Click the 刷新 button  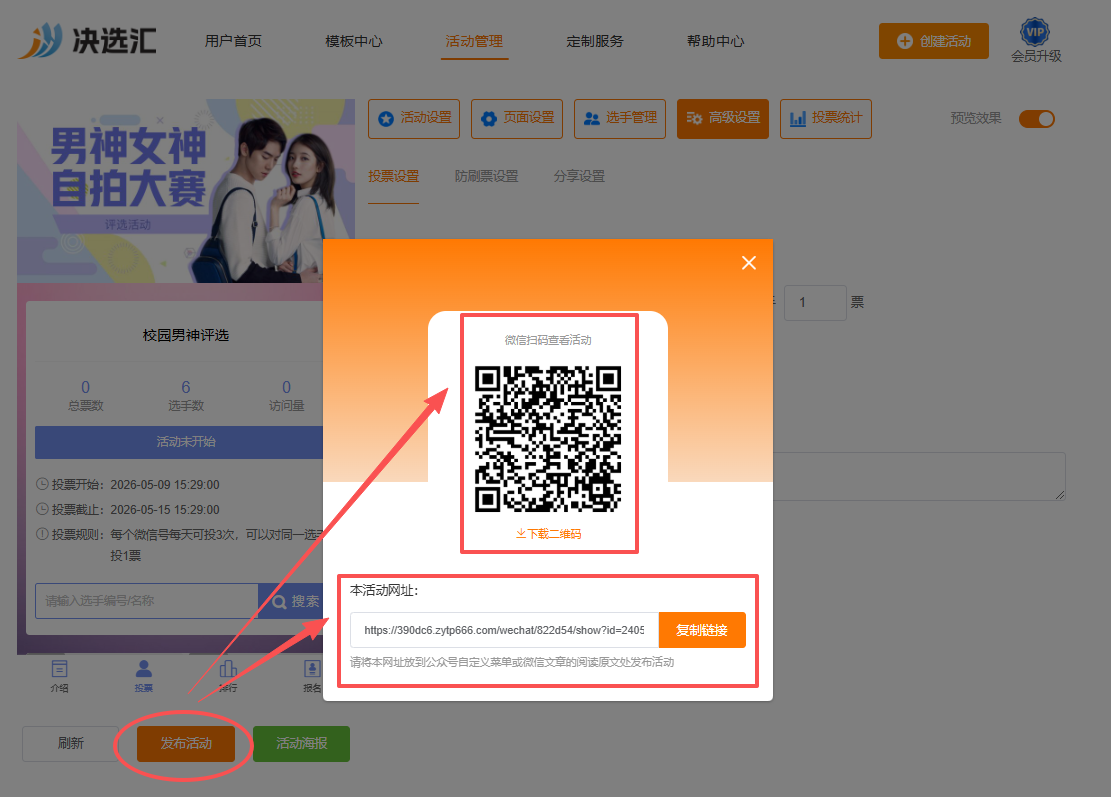click(70, 743)
